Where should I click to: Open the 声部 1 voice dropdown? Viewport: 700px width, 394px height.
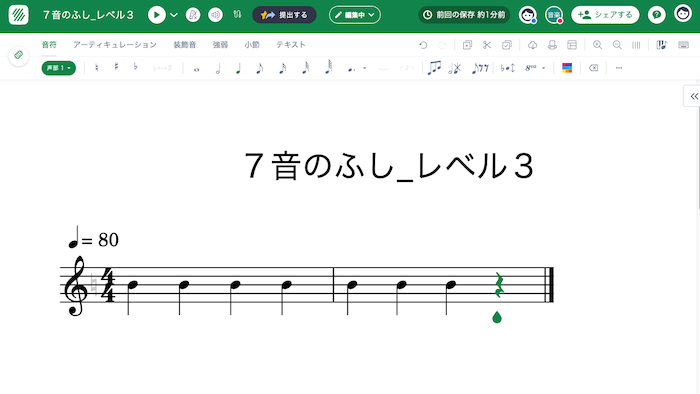tap(58, 68)
